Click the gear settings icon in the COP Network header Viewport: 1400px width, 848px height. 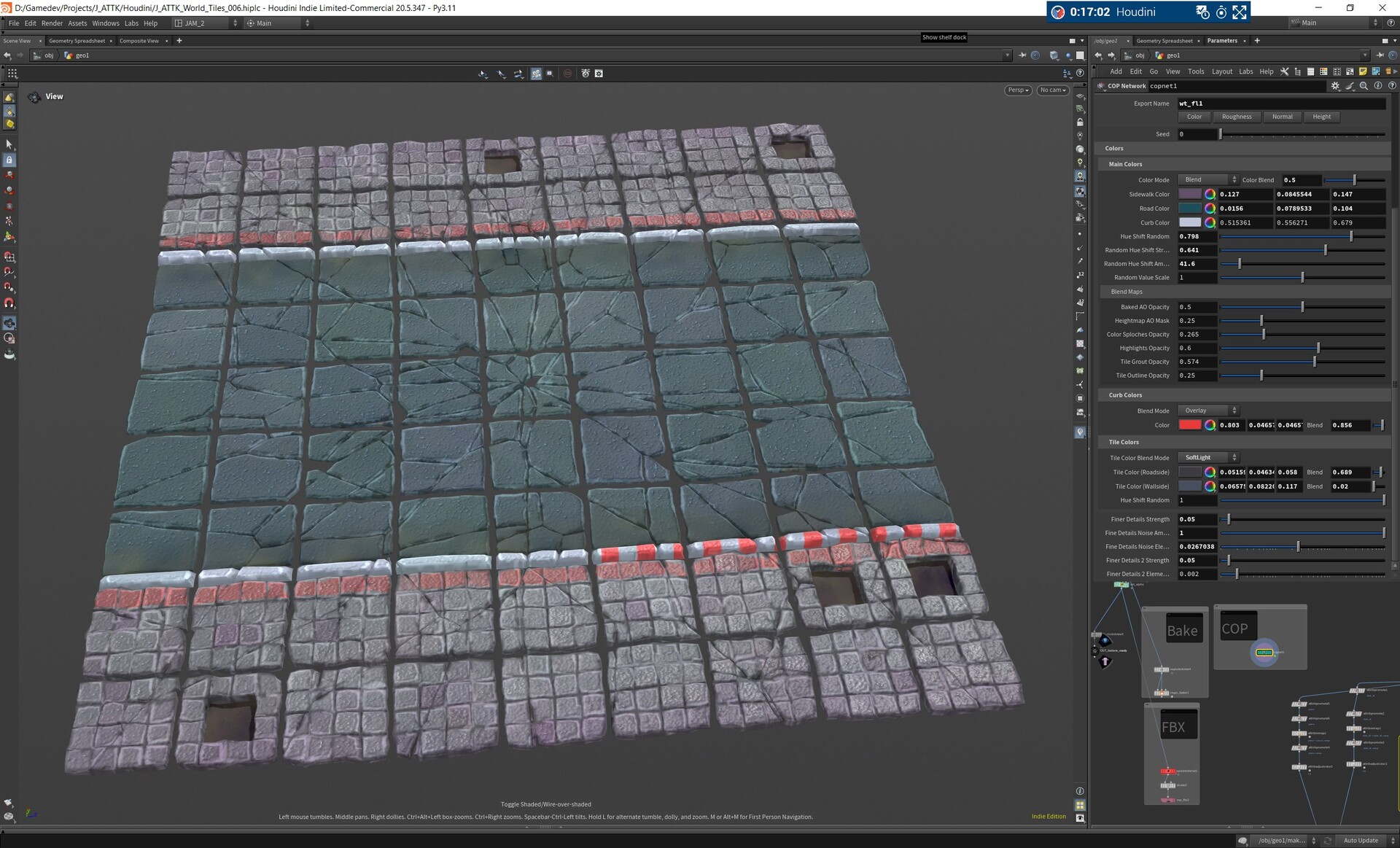[1335, 85]
